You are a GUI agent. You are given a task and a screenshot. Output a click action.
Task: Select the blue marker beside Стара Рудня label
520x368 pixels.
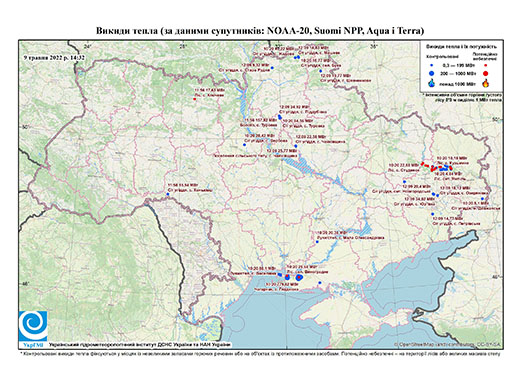click(272, 68)
